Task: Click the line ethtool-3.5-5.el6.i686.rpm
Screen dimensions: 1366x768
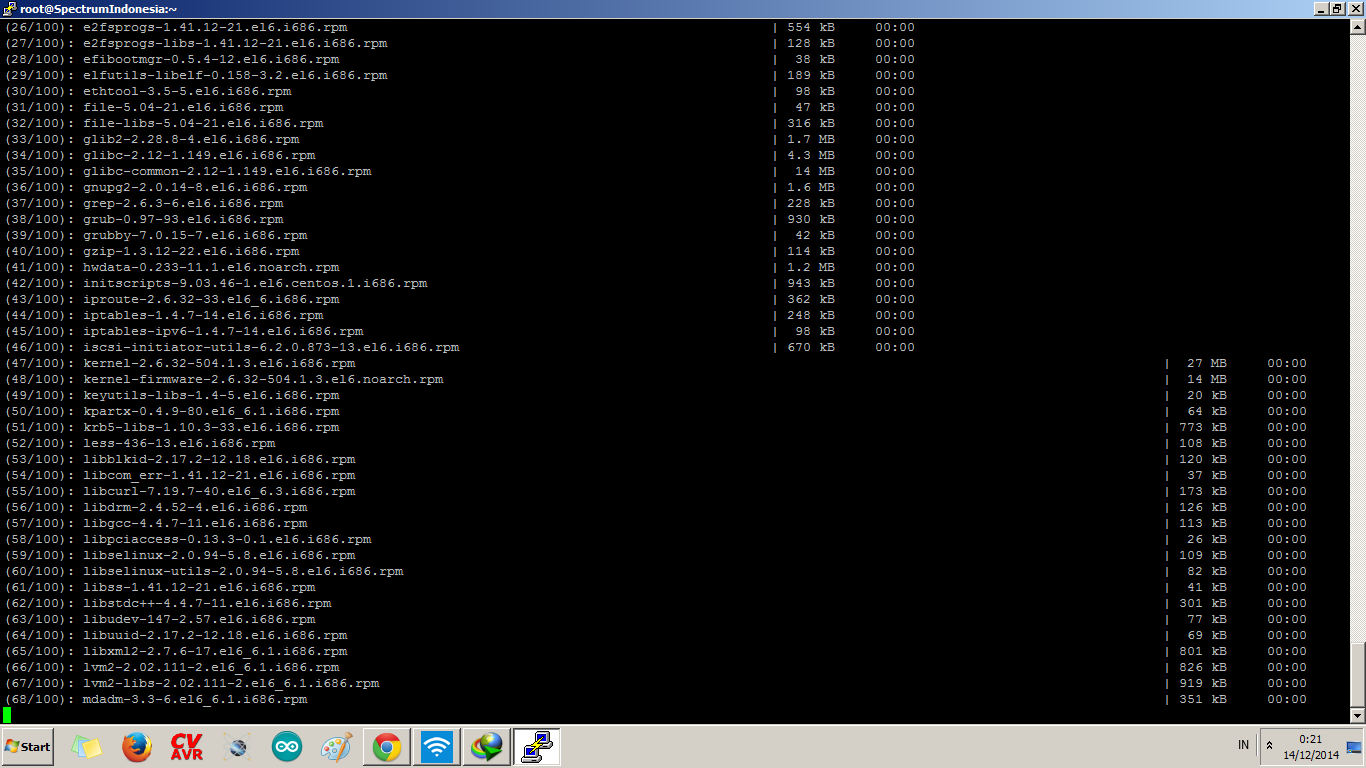Action: click(187, 92)
